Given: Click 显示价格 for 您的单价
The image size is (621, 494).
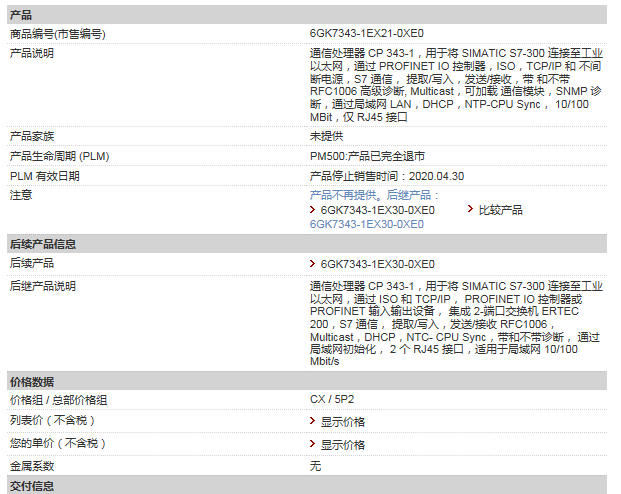Looking at the screenshot, I should point(343,445).
